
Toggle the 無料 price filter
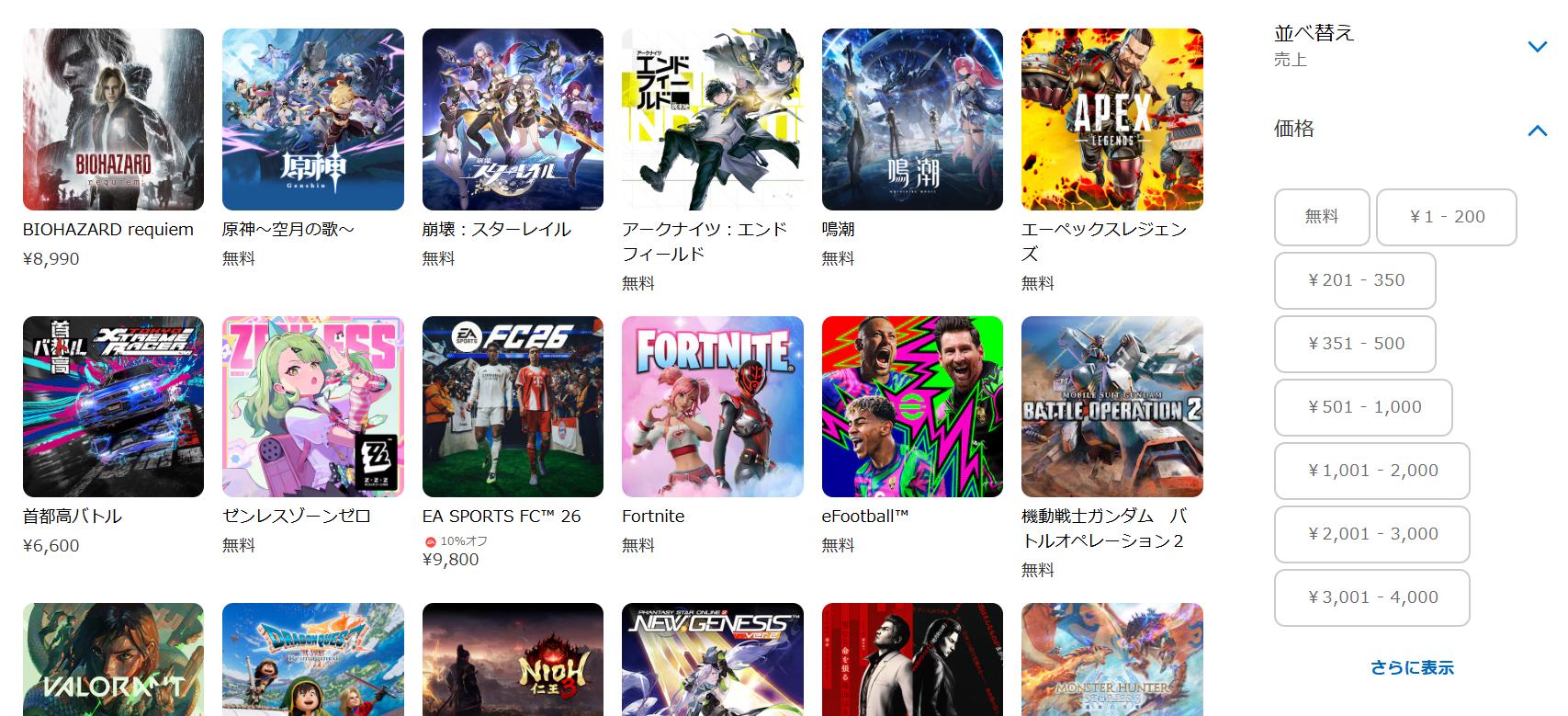pyautogui.click(x=1322, y=217)
